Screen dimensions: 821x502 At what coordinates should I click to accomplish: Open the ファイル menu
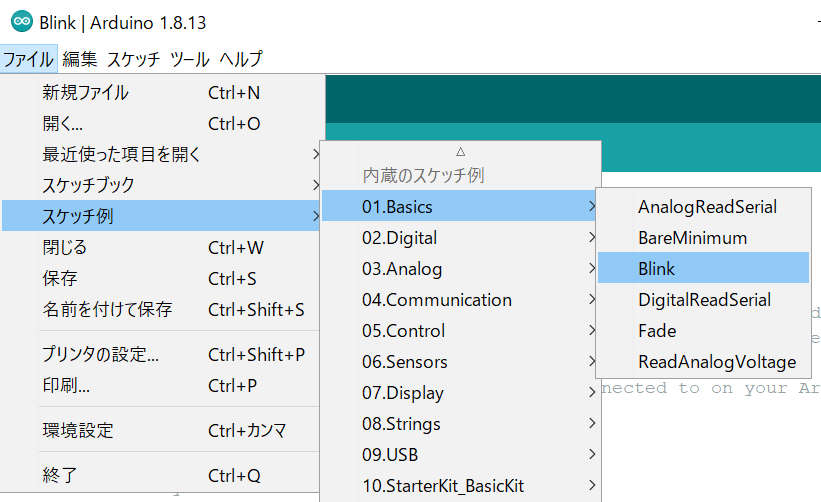[28, 59]
